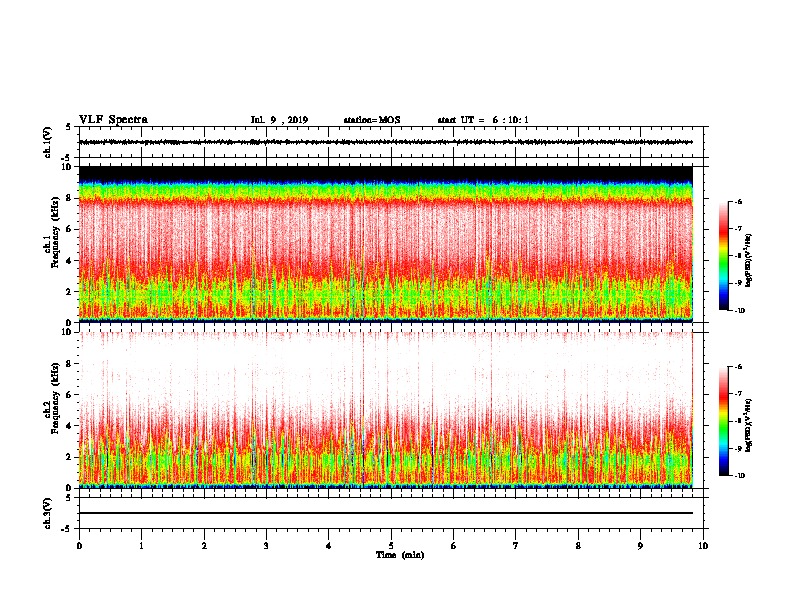This screenshot has width=792, height=612.
Task: Click the "start UT = 6:10:1" text
Action: coord(483,120)
